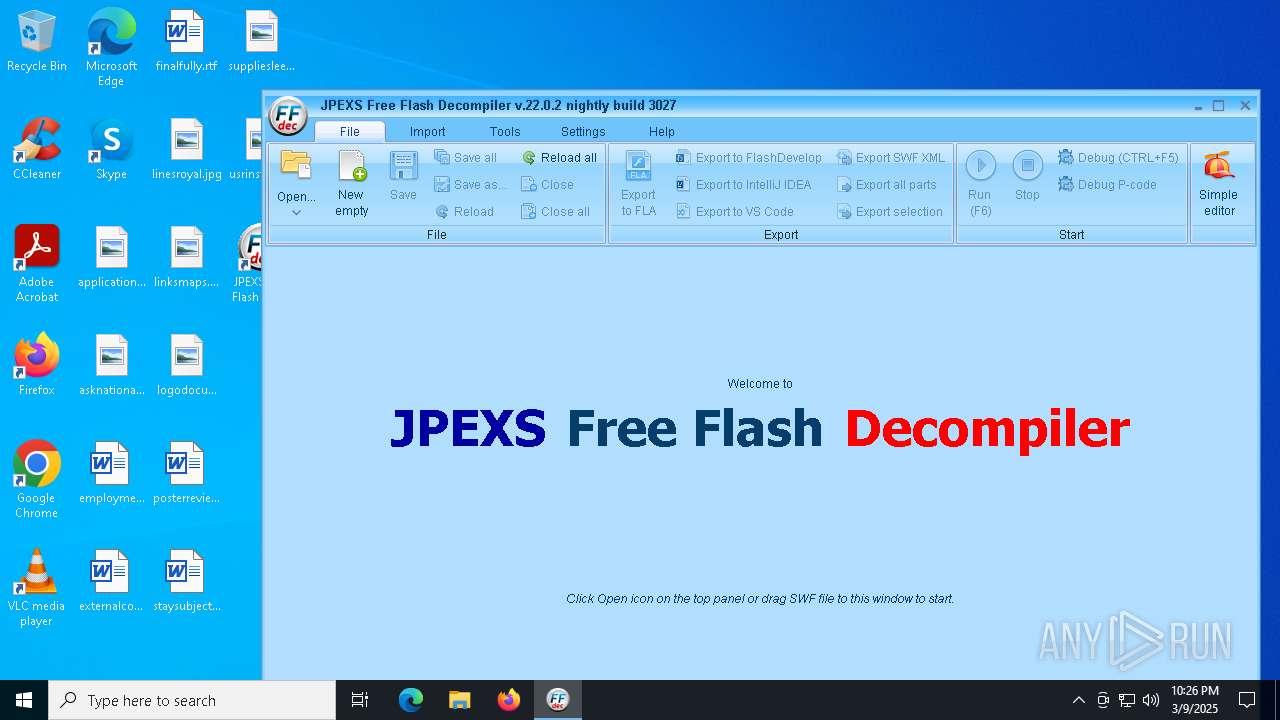Viewport: 1280px width, 720px height.
Task: Select the employme... Word document
Action: pyautogui.click(x=111, y=473)
